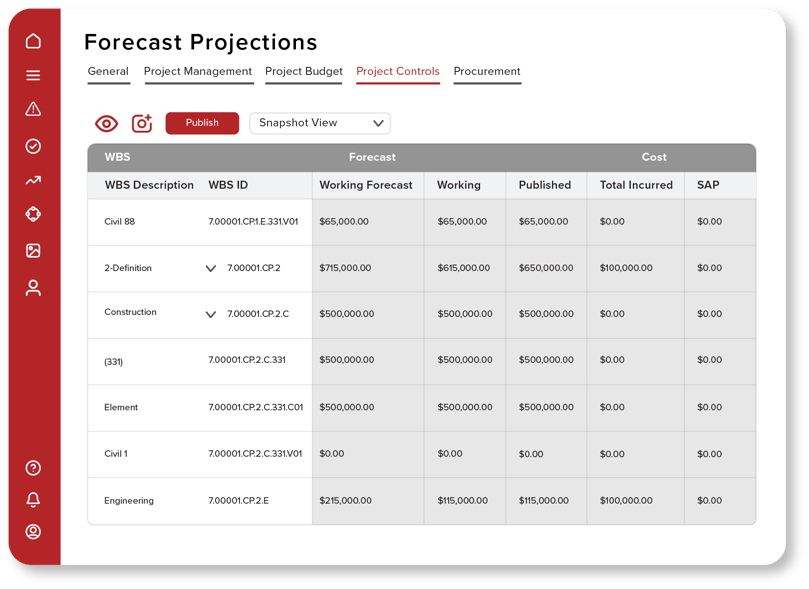Click the red Publish button
809x589 pixels.
tap(202, 123)
